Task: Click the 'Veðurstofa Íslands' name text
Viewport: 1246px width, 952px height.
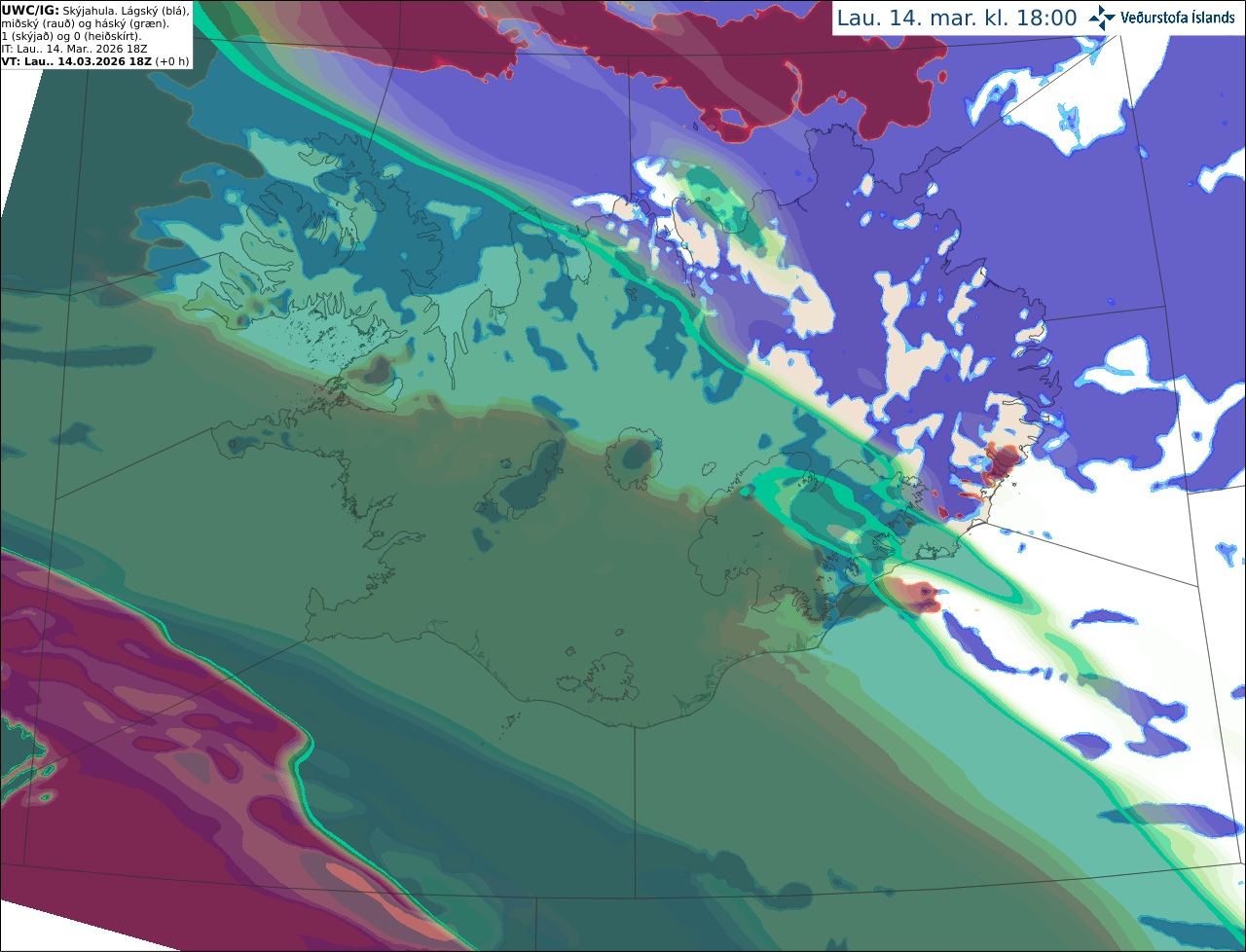Action: tap(1178, 18)
